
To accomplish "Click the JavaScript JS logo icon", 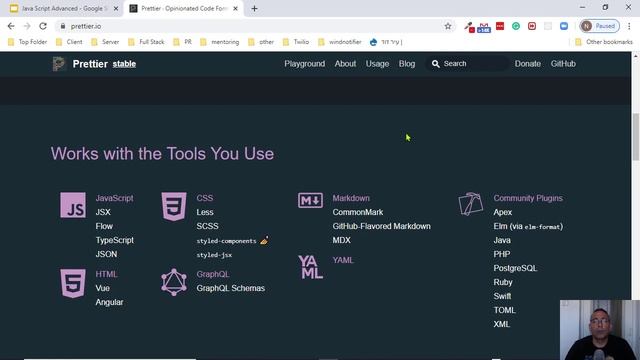I will click(73, 205).
